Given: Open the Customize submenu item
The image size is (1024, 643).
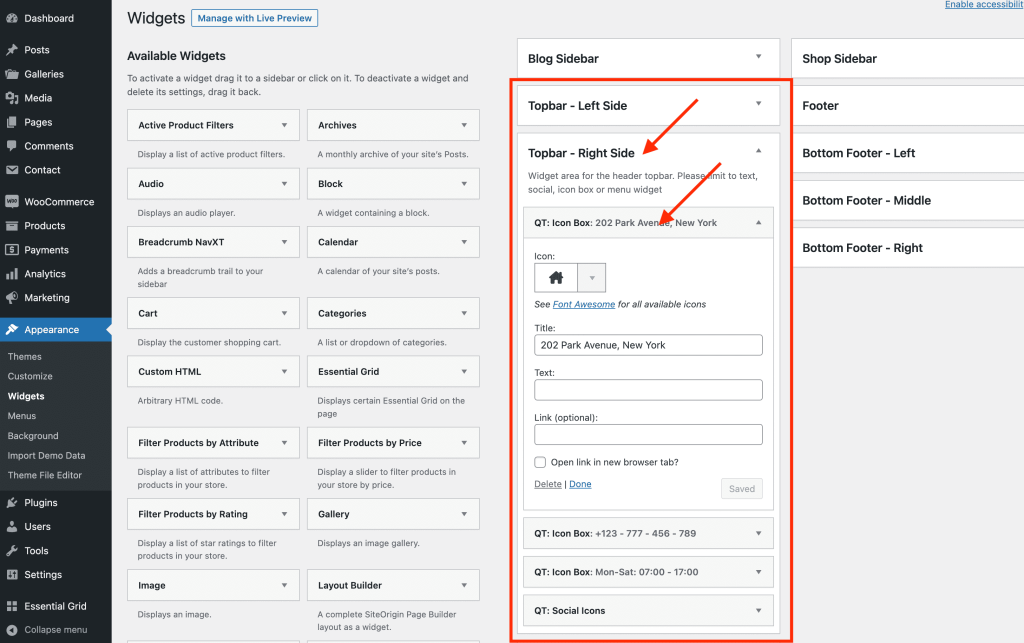Looking at the screenshot, I should coord(30,376).
